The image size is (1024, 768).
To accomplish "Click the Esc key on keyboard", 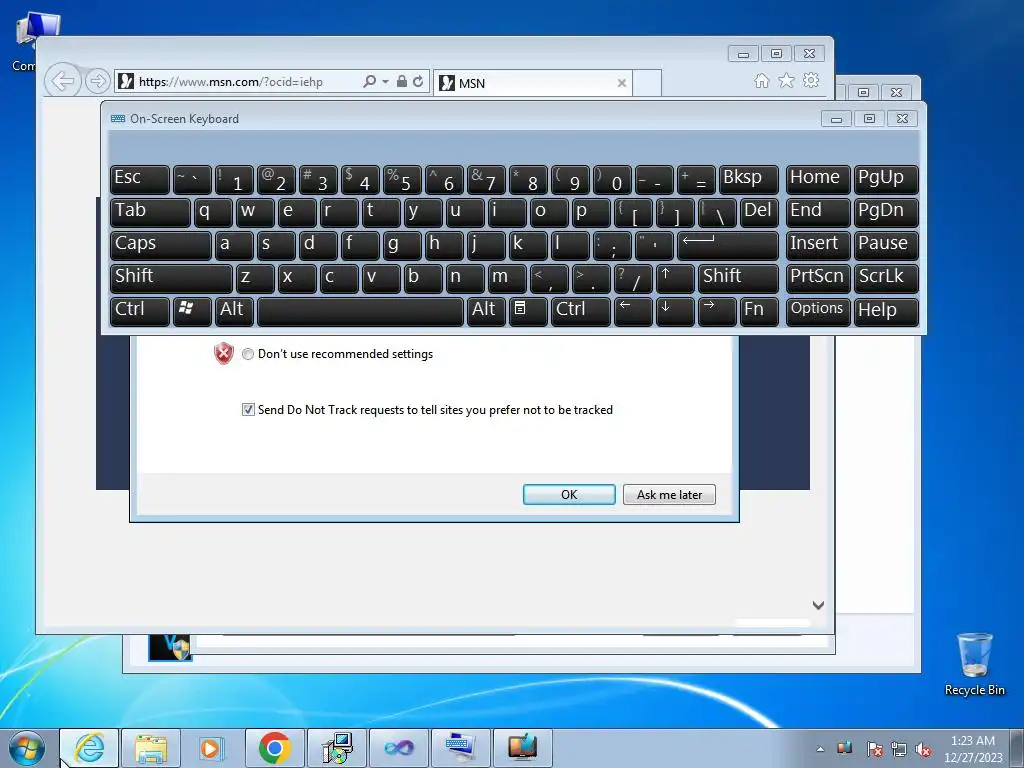I will pos(140,179).
